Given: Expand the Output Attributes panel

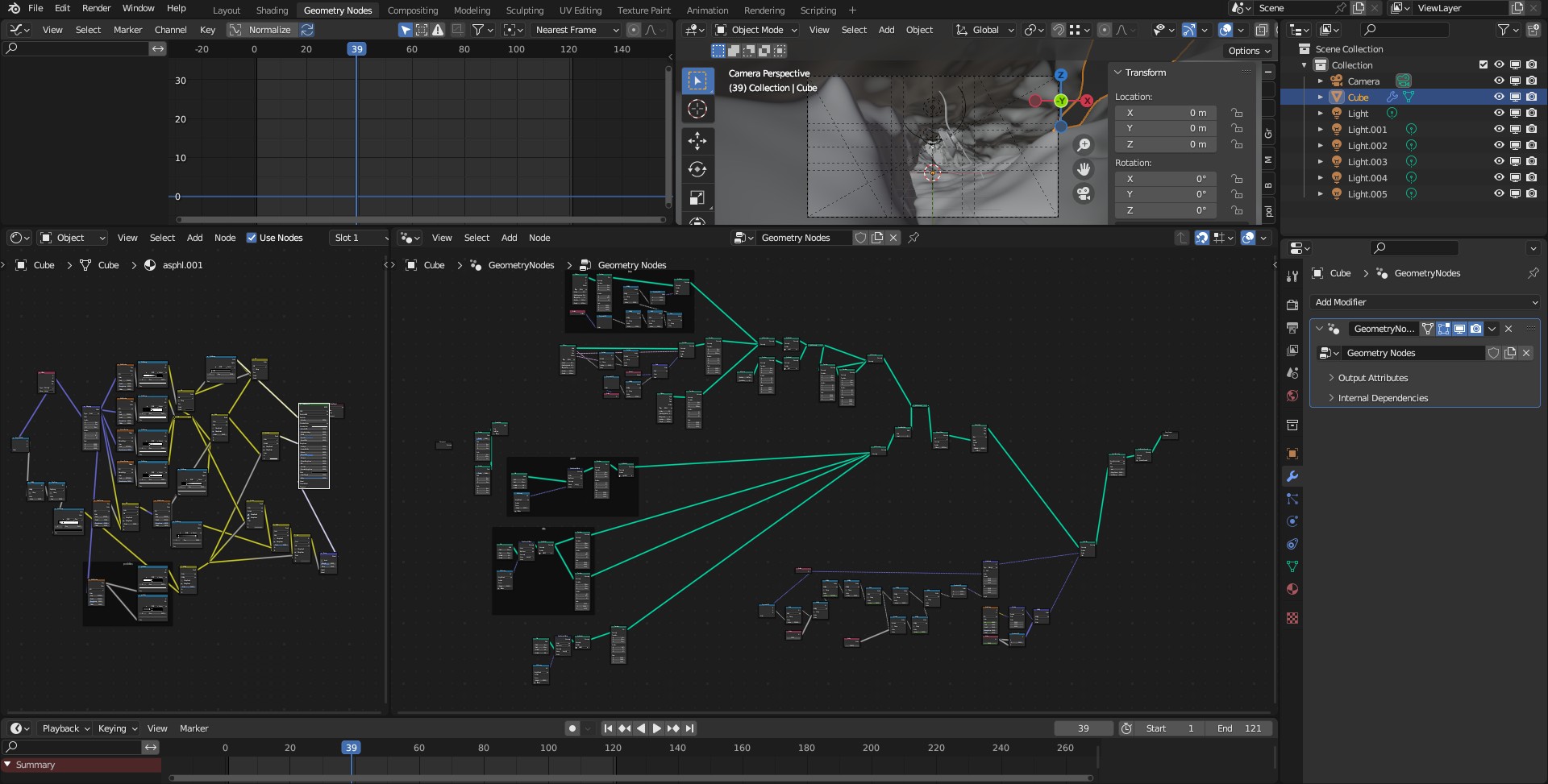Looking at the screenshot, I should (1372, 378).
